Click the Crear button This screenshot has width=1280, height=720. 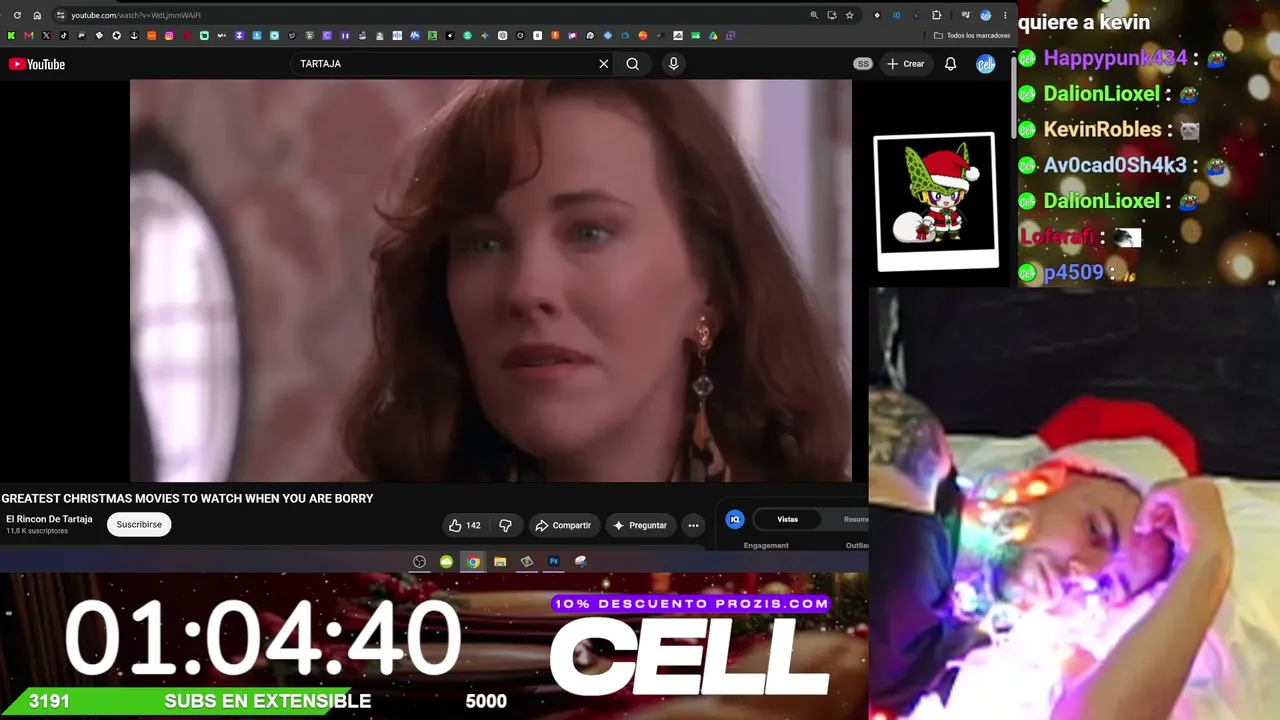pos(905,64)
